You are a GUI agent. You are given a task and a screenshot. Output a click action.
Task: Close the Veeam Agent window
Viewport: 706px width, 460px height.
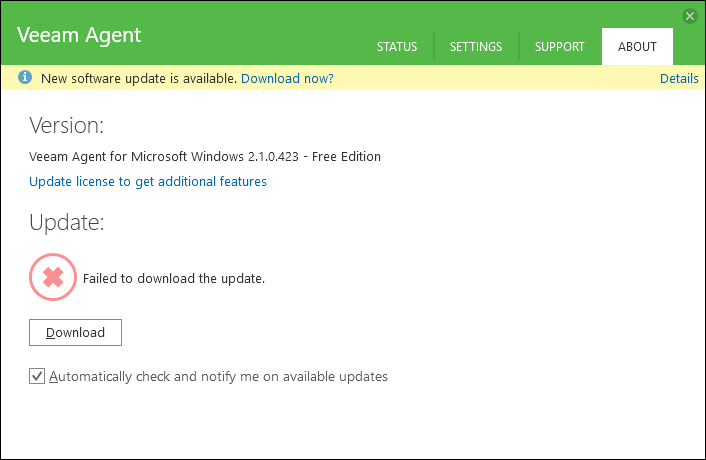pyautogui.click(x=690, y=16)
